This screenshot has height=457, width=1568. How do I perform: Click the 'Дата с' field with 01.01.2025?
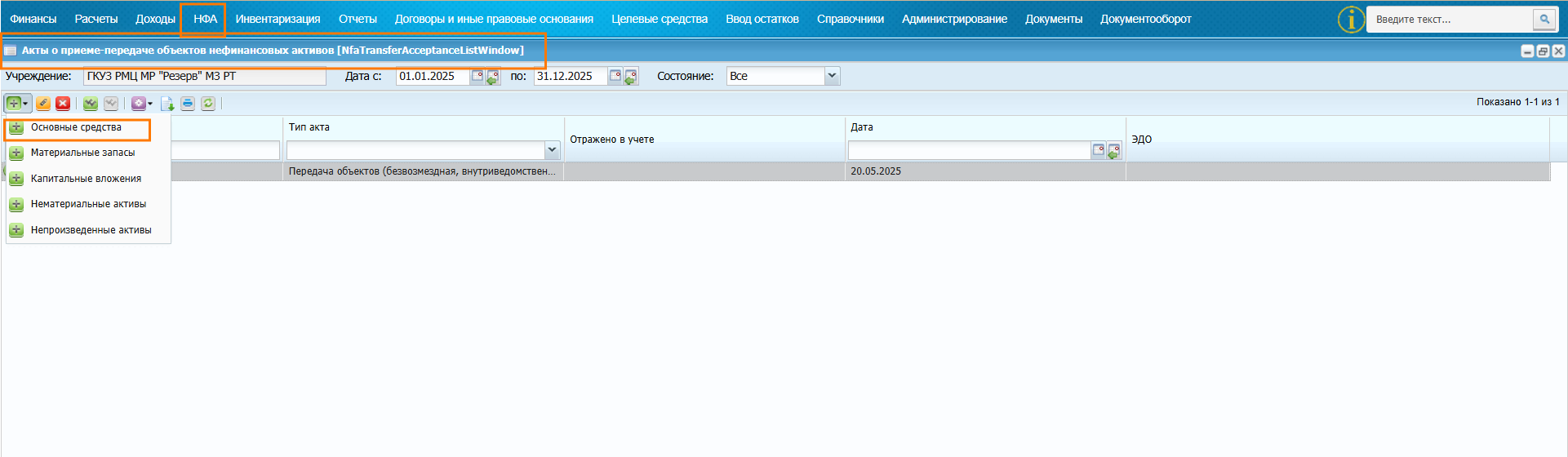(433, 76)
